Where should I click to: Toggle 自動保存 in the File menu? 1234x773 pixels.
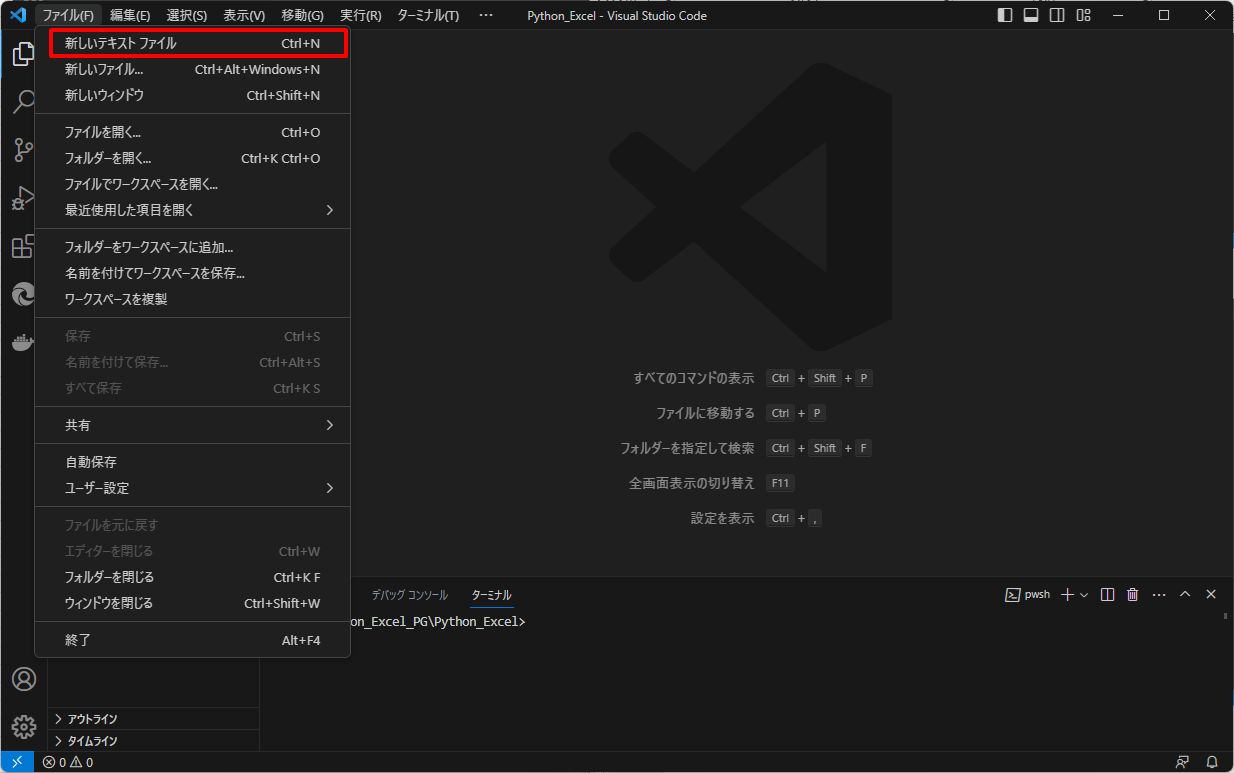coord(192,462)
